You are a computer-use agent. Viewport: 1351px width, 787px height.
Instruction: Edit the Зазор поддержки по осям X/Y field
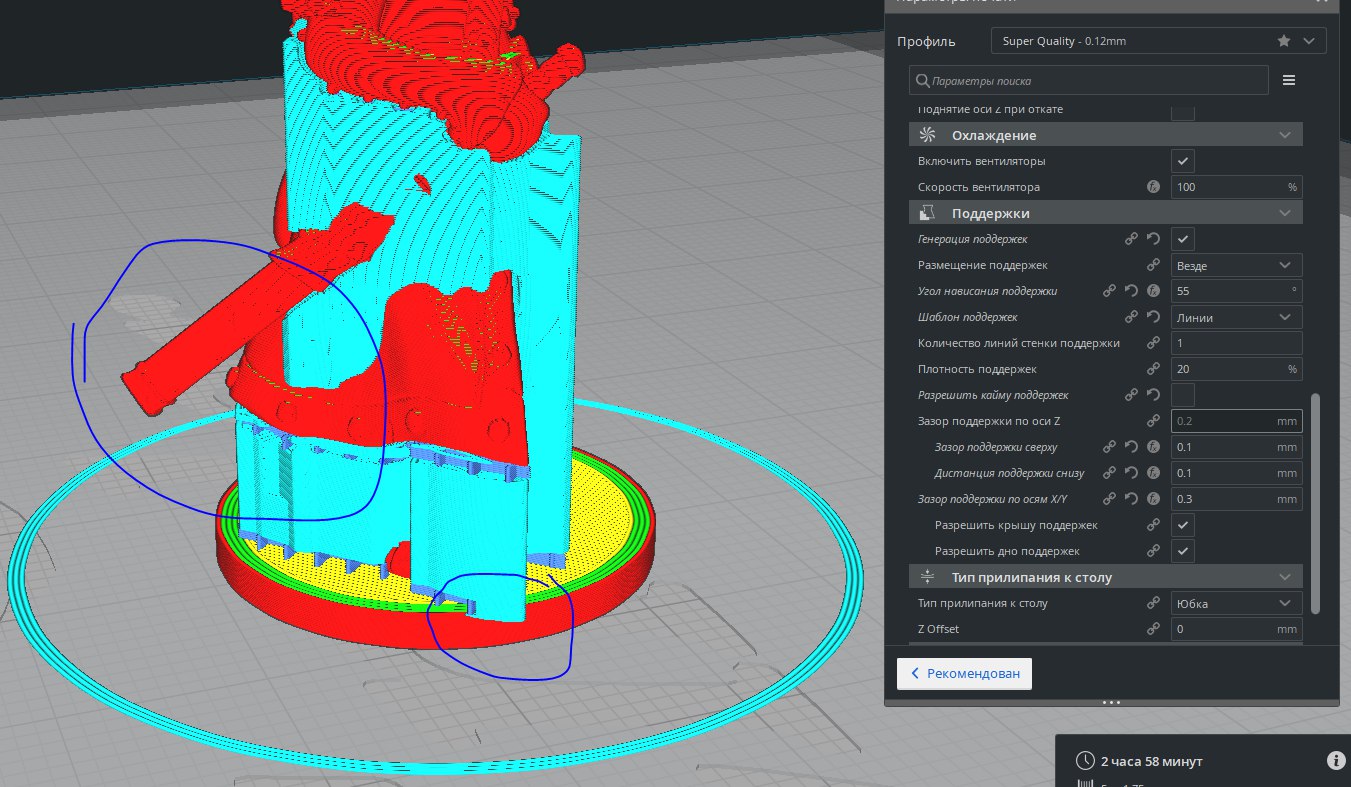tap(1237, 499)
